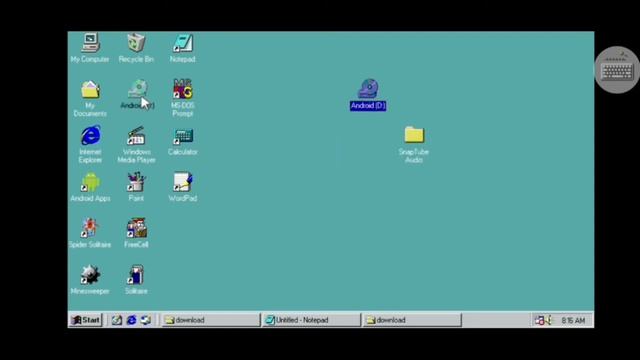Click the volume speaker tray icon
The image size is (640, 360).
point(548,320)
